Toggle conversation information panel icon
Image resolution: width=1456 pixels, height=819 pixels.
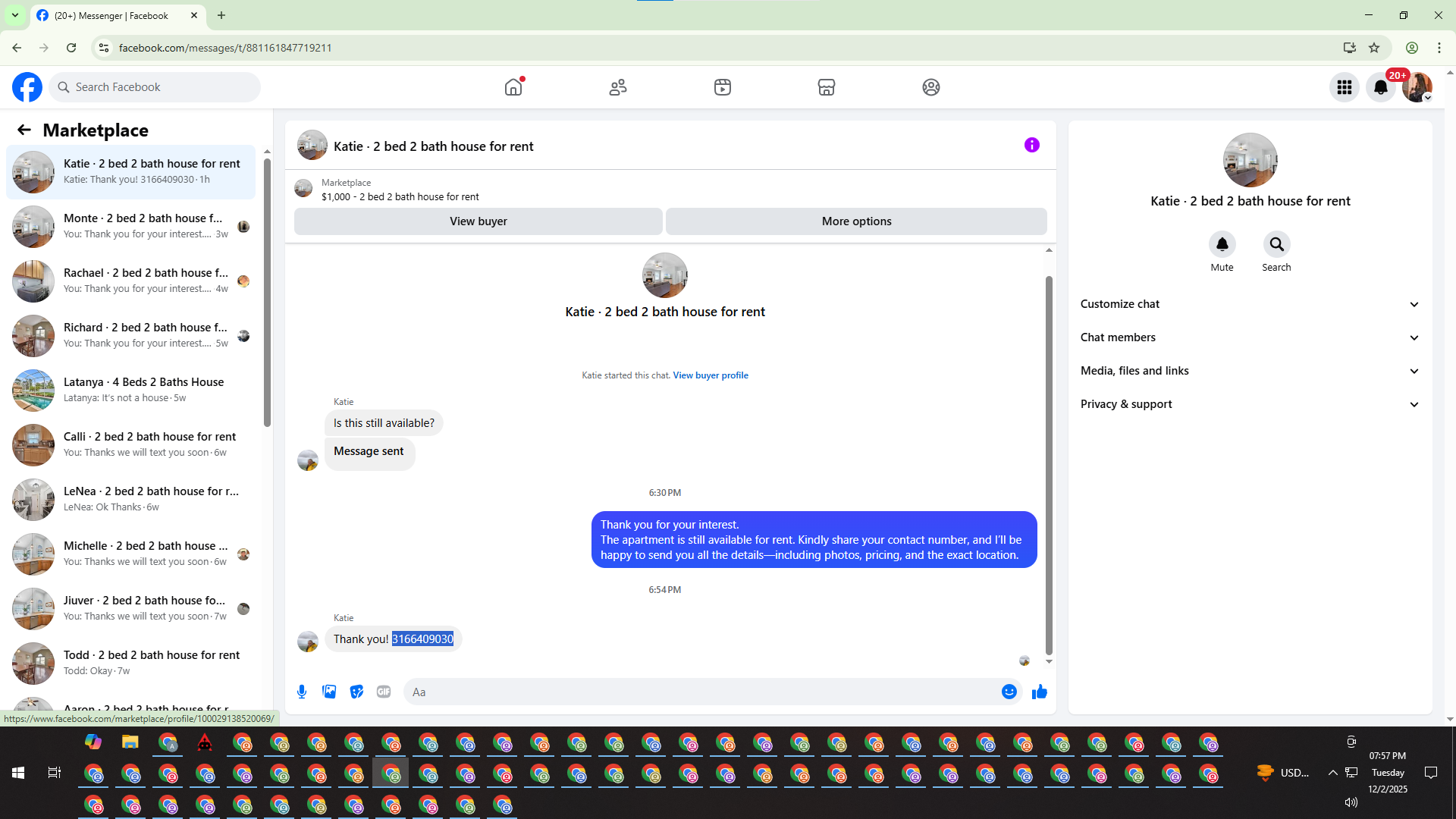pos(1031,145)
